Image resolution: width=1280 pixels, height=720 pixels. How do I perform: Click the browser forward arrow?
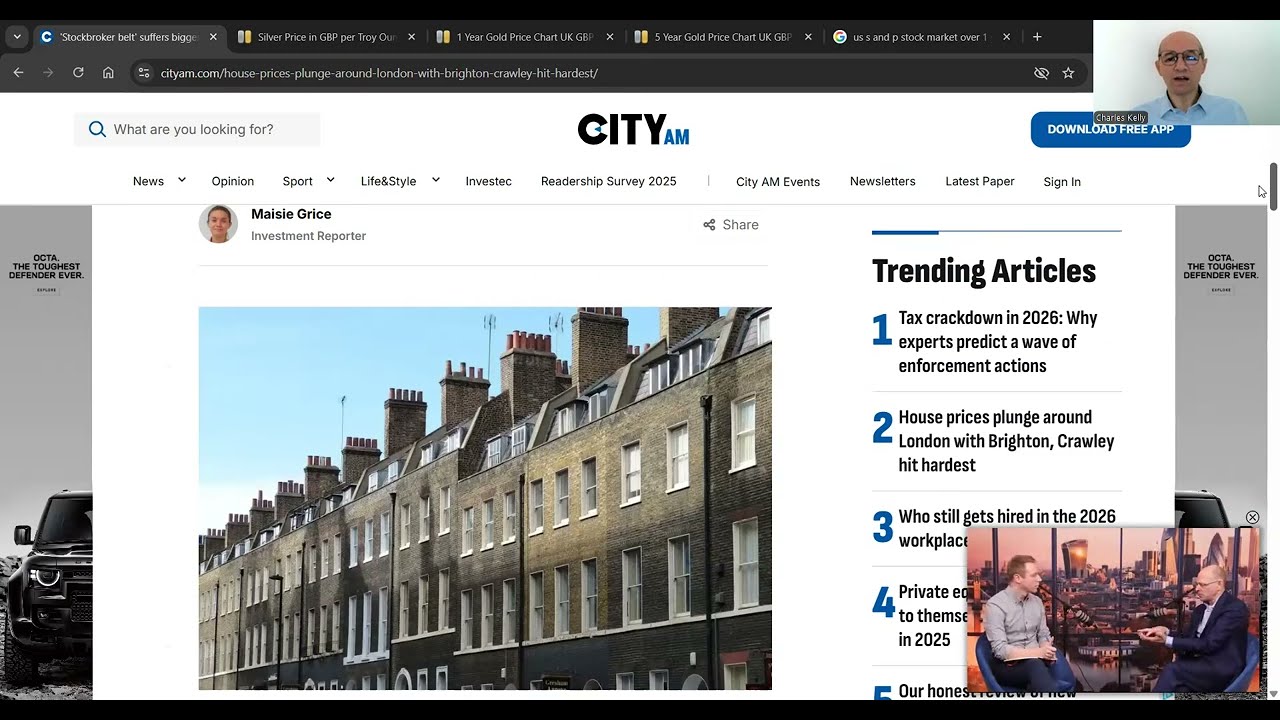[x=48, y=73]
